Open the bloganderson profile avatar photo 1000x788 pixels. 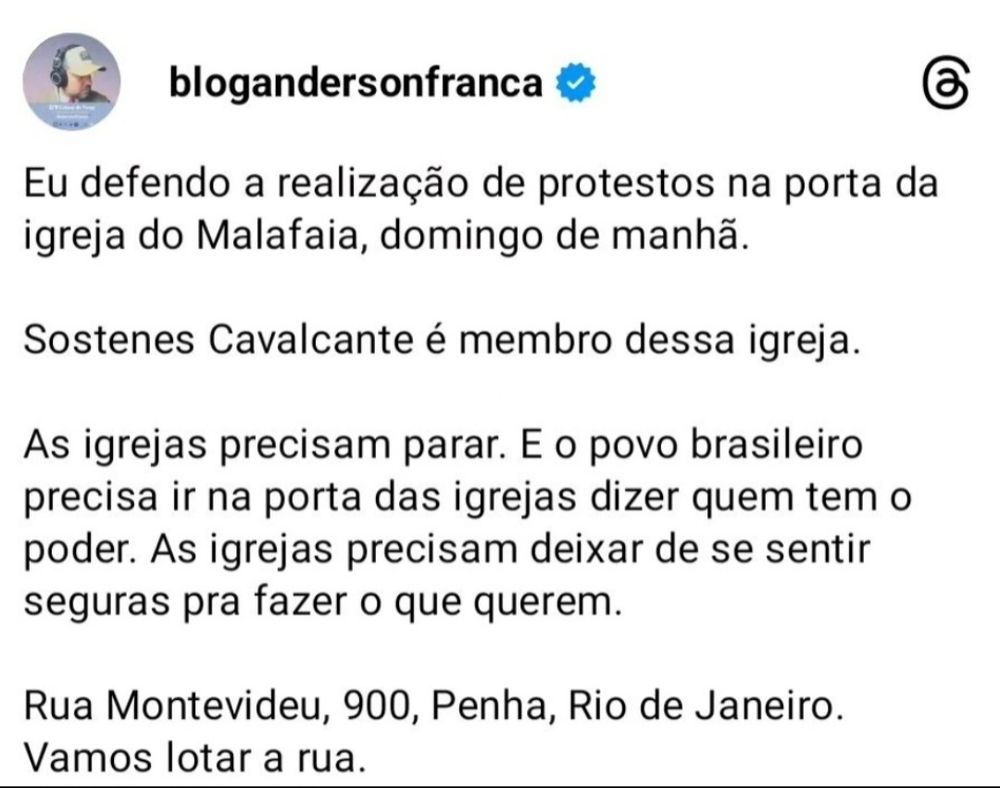point(71,82)
